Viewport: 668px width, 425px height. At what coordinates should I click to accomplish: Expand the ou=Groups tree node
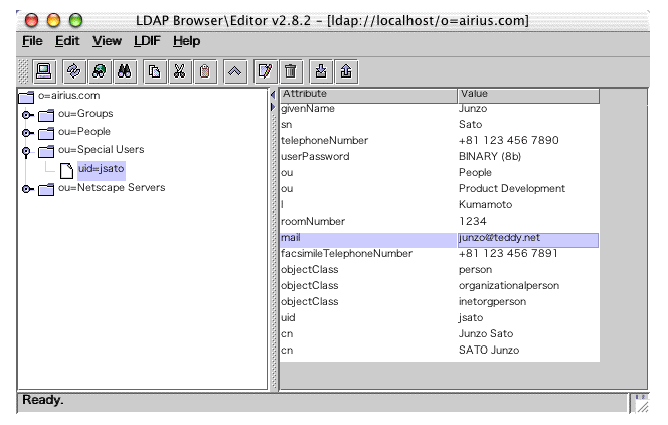(27, 115)
